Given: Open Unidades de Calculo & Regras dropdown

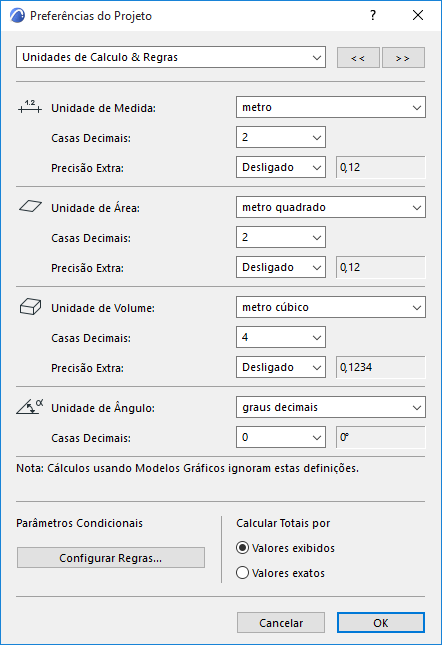Looking at the screenshot, I should pos(171,57).
